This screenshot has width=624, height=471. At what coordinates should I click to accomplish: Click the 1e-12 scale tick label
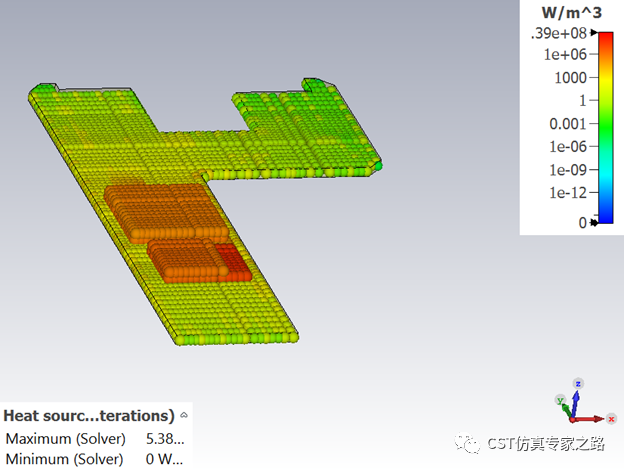coord(568,193)
